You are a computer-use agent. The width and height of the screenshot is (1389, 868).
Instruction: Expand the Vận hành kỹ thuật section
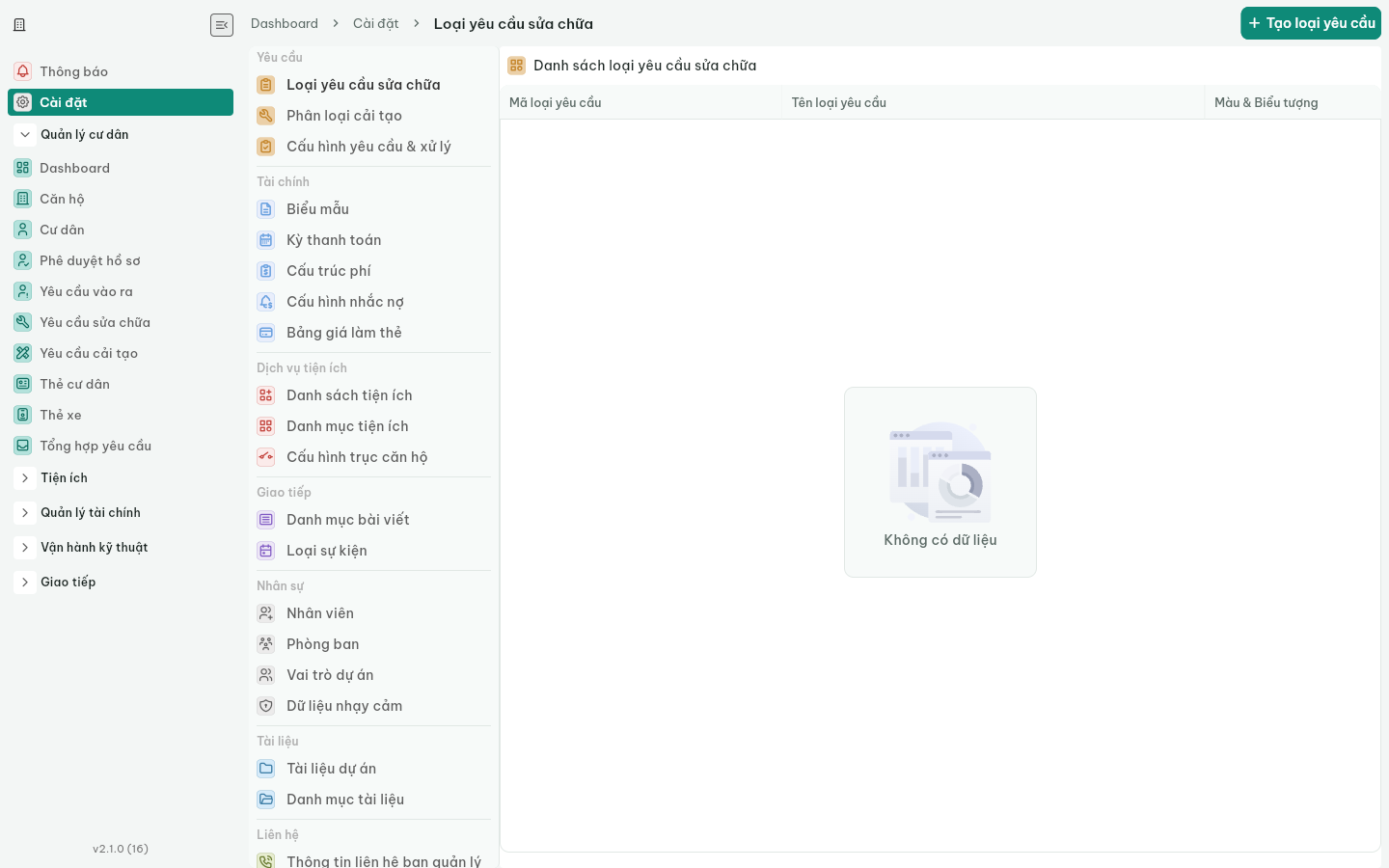[x=25, y=548]
